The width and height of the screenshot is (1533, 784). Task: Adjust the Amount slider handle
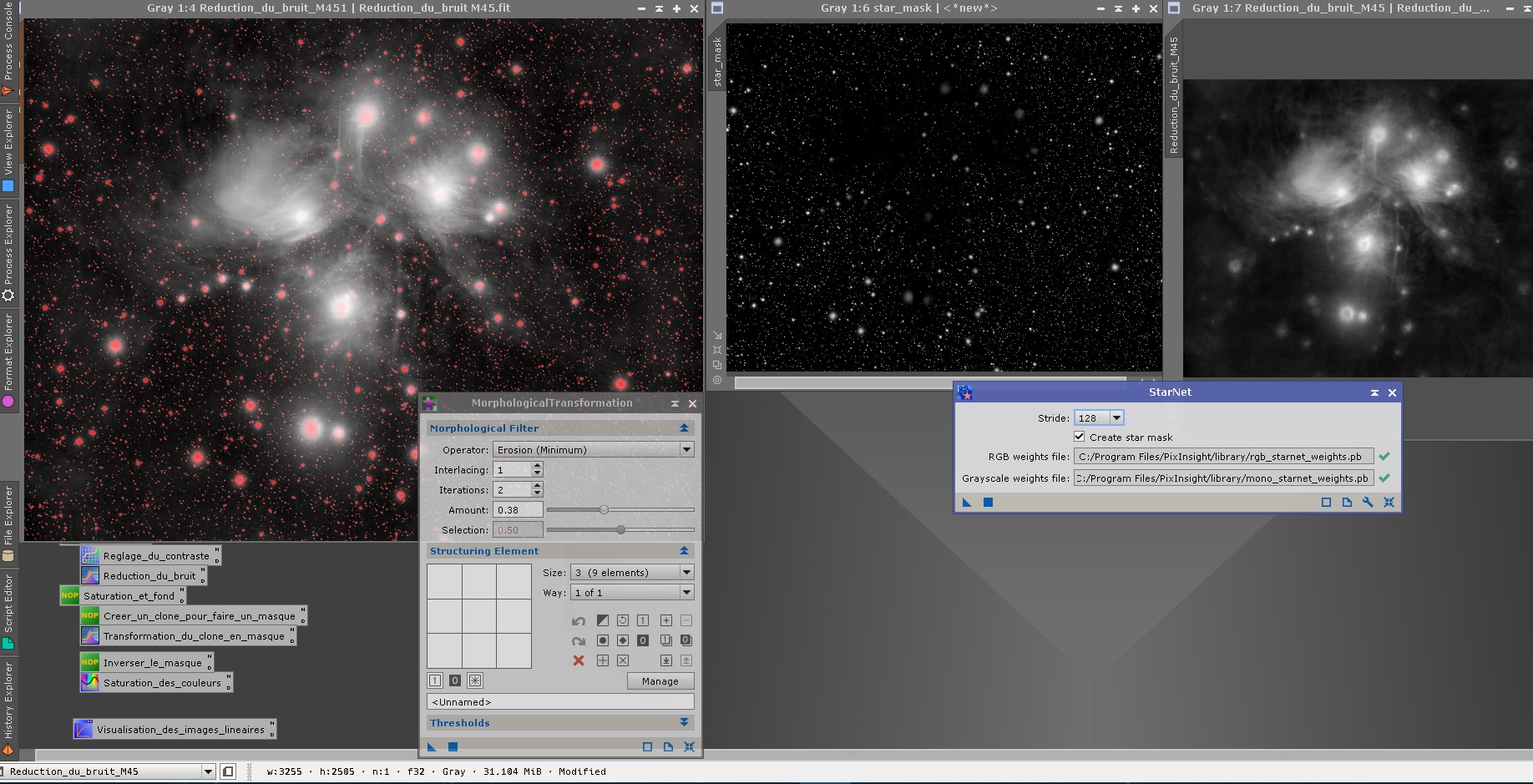point(604,510)
